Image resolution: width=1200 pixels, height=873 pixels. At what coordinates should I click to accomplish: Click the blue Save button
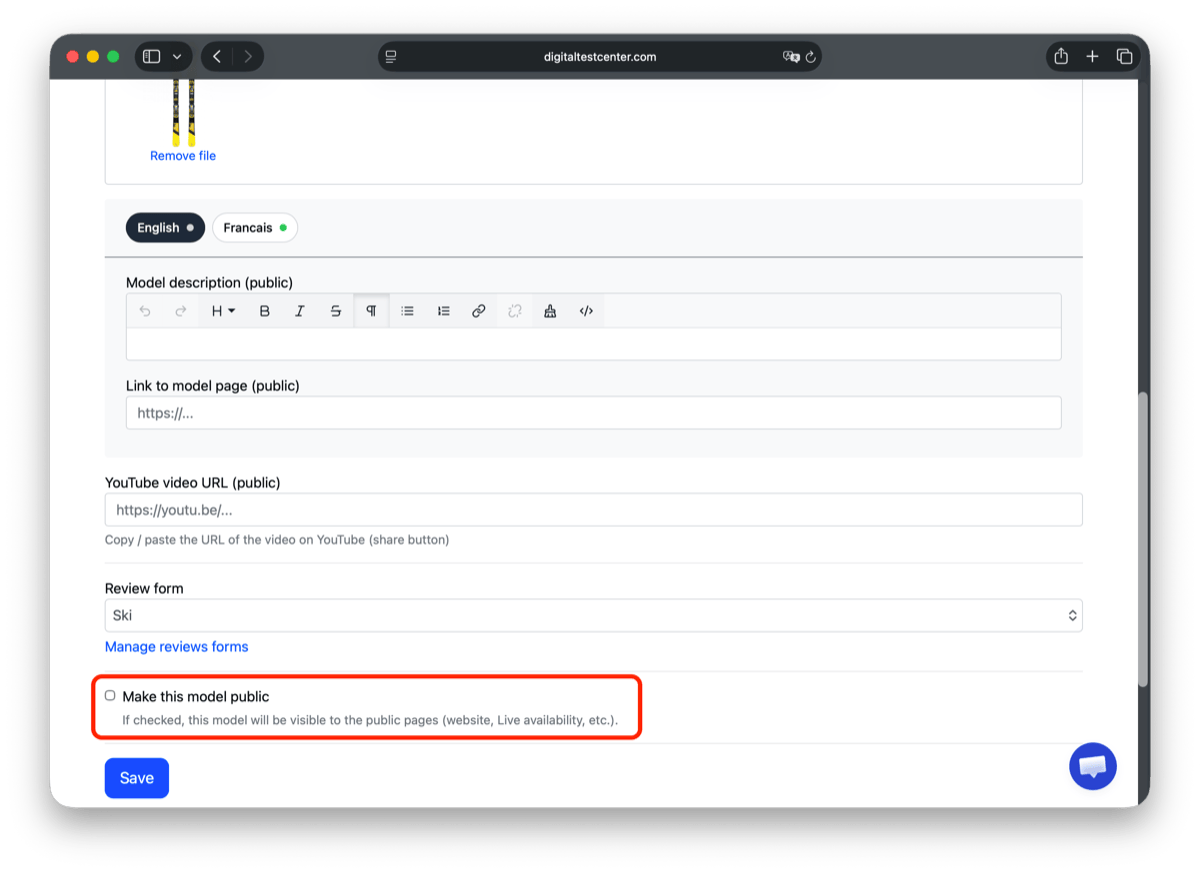coord(137,778)
